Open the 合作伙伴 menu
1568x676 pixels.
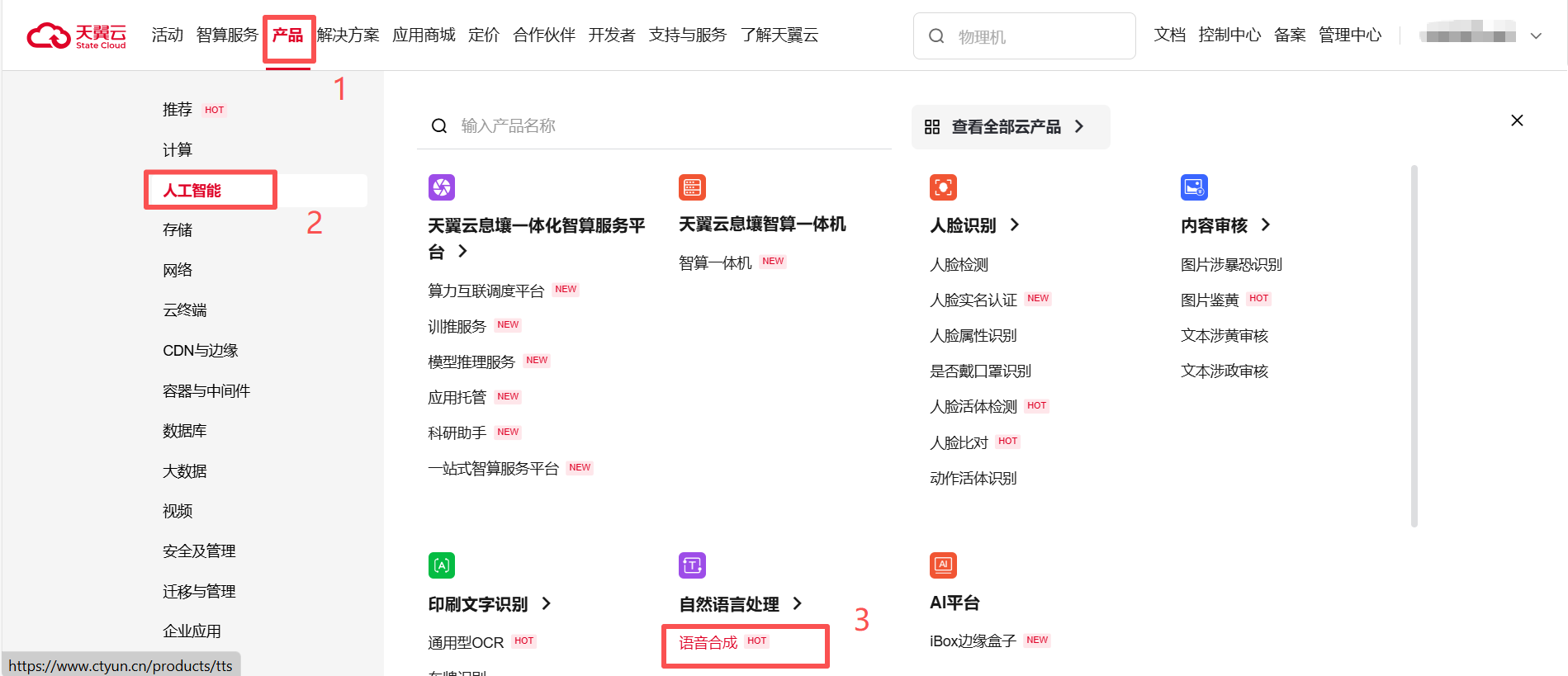pyautogui.click(x=544, y=35)
